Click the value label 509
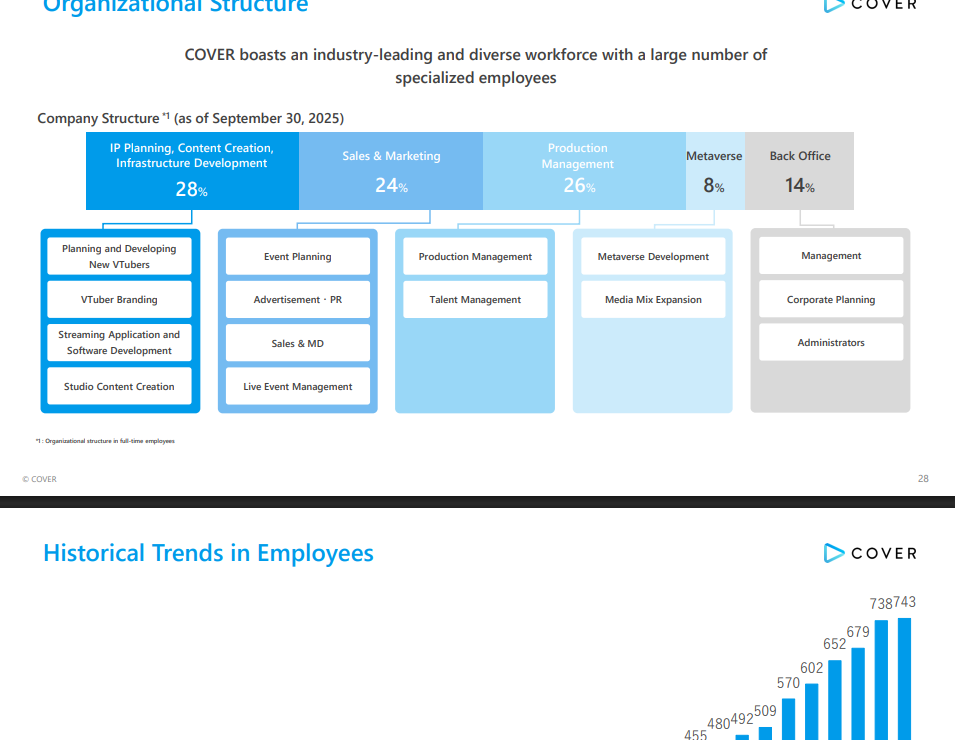Screen dimensions: 955x740 tap(765, 711)
